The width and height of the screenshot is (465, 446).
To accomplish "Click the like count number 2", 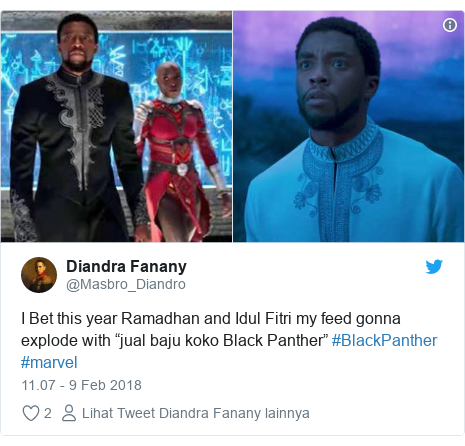I will (x=48, y=413).
